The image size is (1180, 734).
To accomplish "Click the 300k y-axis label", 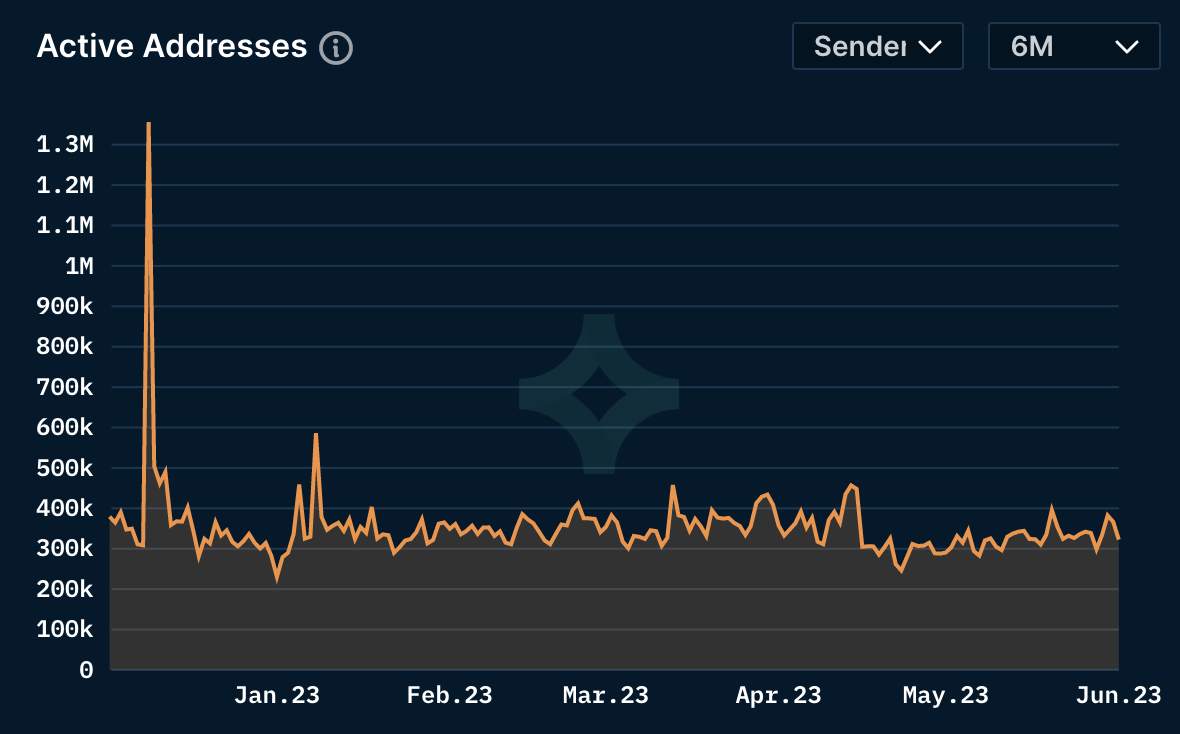I will pyautogui.click(x=65, y=549).
